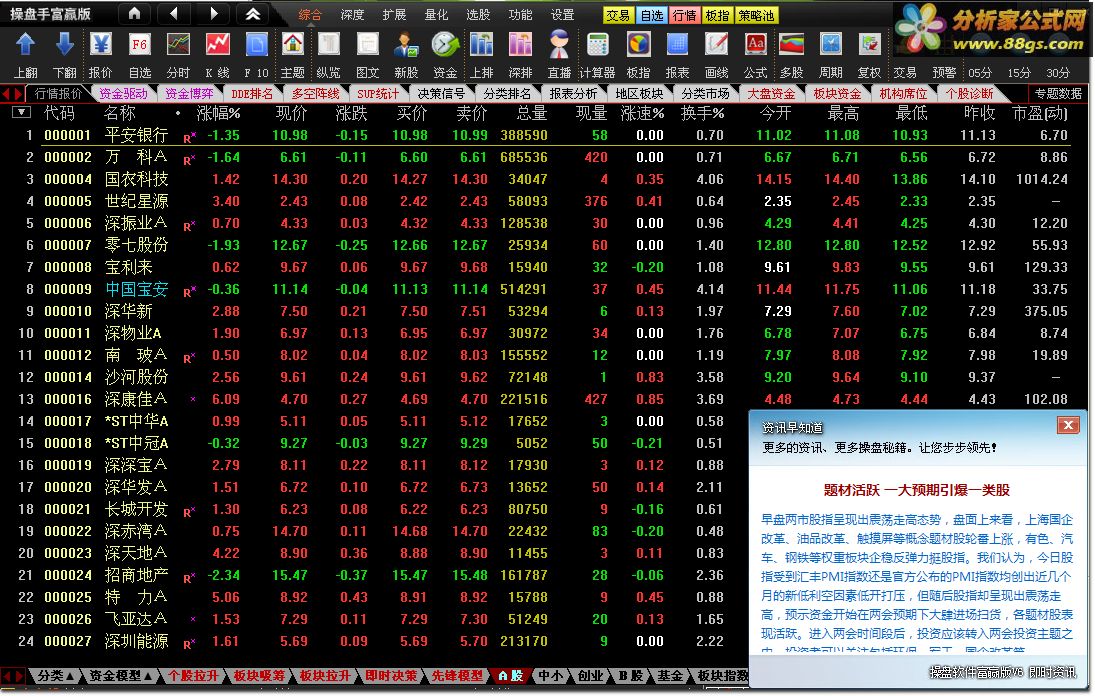
Task: Open the 板指 sector index toolbar icon
Action: 638,45
